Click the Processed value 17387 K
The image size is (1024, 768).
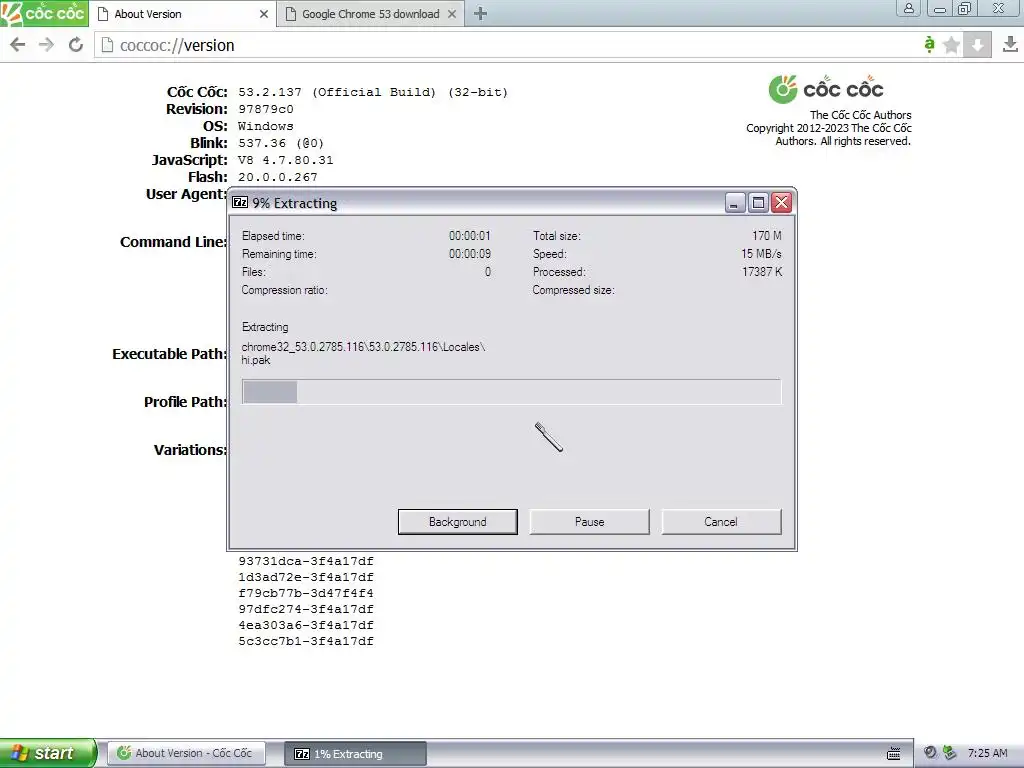click(761, 272)
